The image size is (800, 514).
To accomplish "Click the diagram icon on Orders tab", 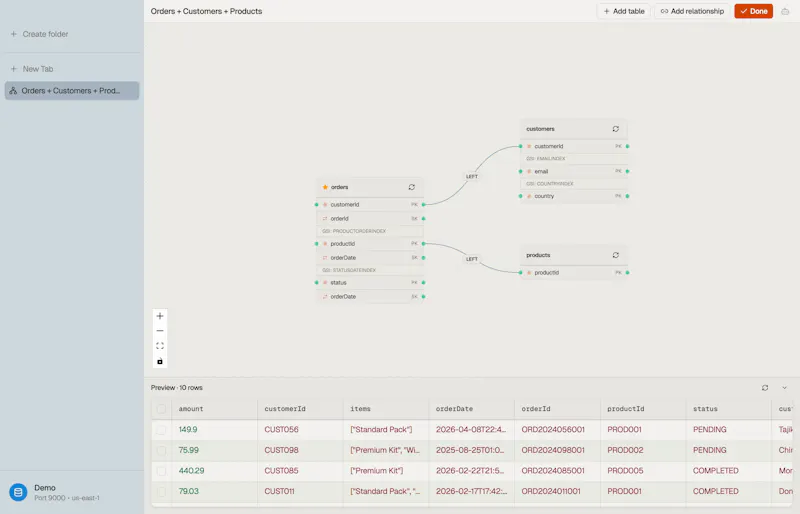I will click(13, 91).
